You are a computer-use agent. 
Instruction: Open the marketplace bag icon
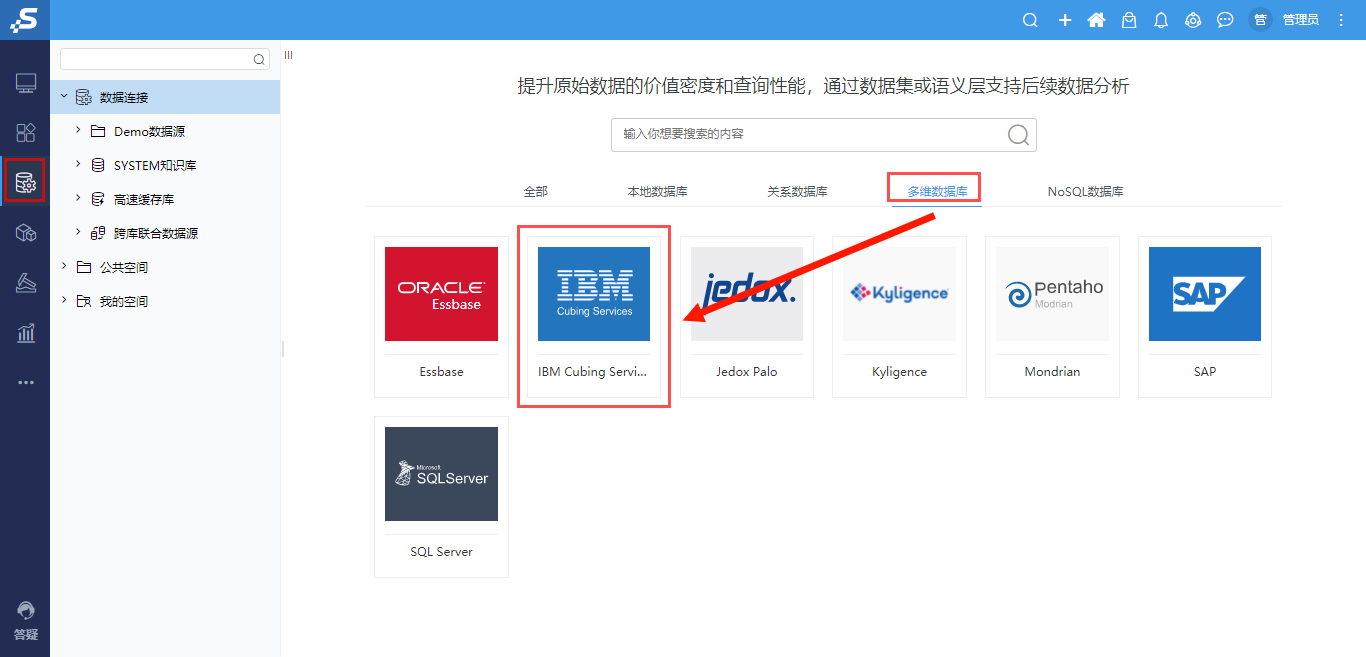click(x=1129, y=20)
